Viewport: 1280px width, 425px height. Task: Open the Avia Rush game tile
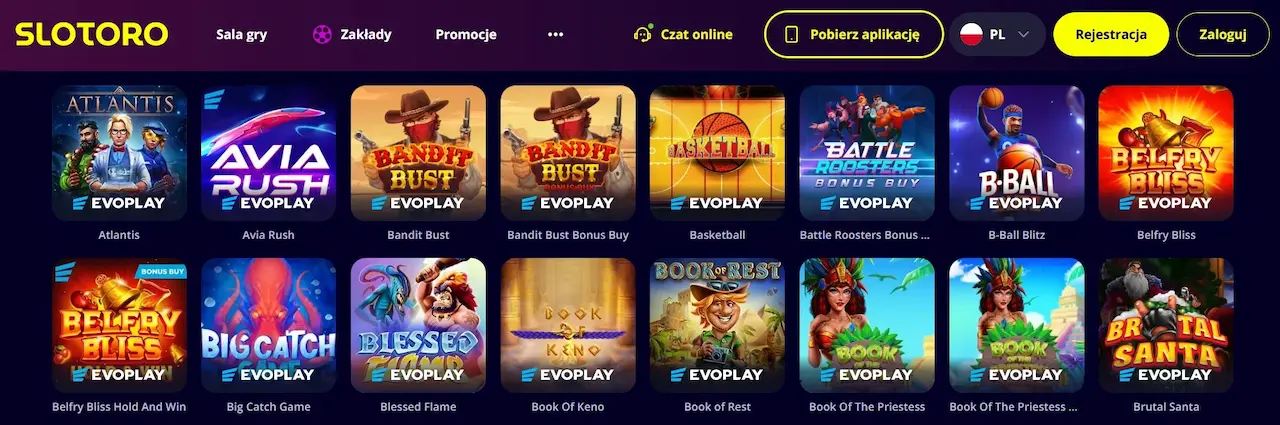tap(268, 152)
